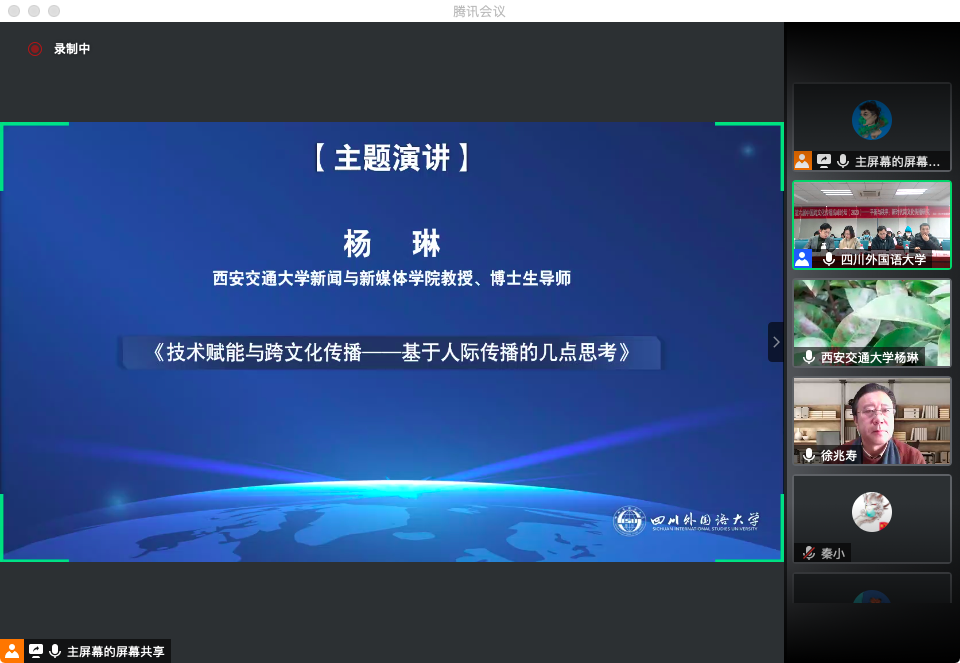Click microphone icon next to 徐兆寿

(x=808, y=455)
